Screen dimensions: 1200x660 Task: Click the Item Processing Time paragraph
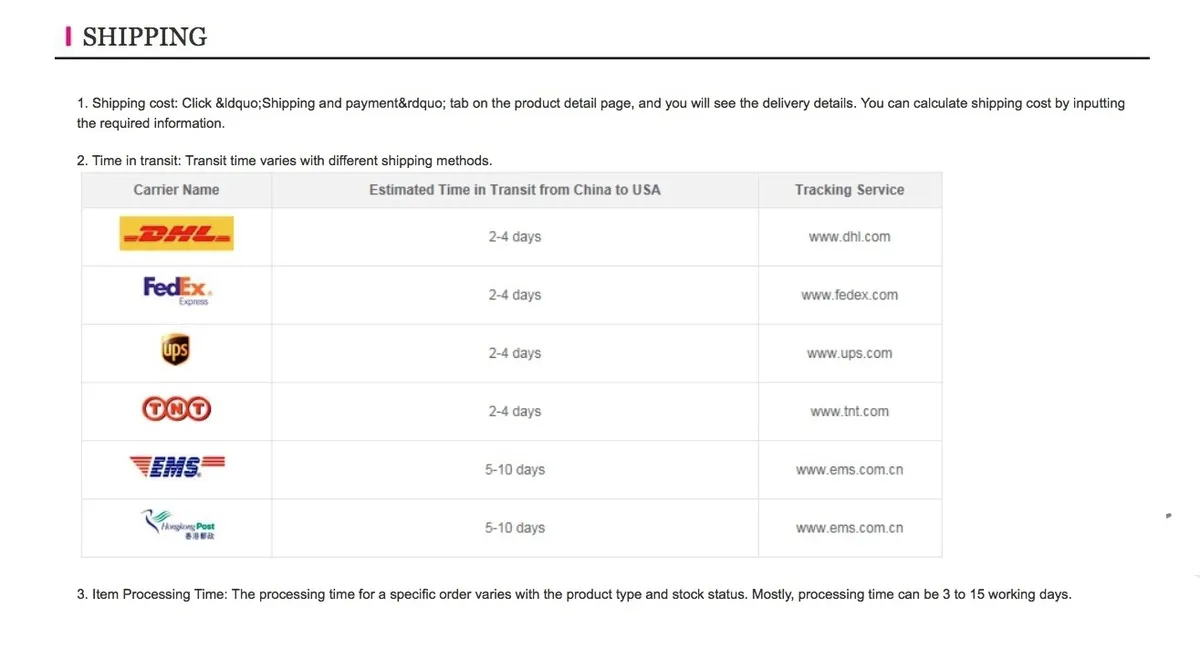pos(574,594)
